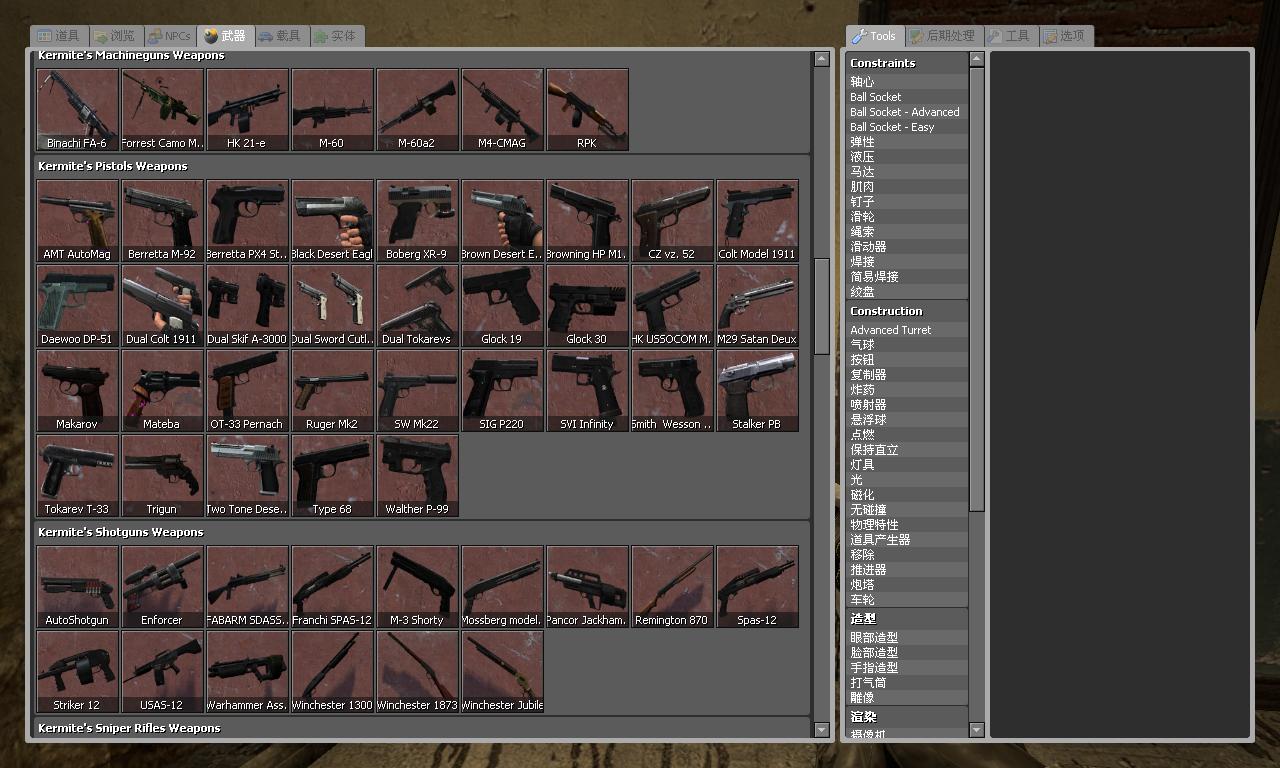
Task: Choose the AMT AutoMag pistol
Action: pyautogui.click(x=77, y=221)
